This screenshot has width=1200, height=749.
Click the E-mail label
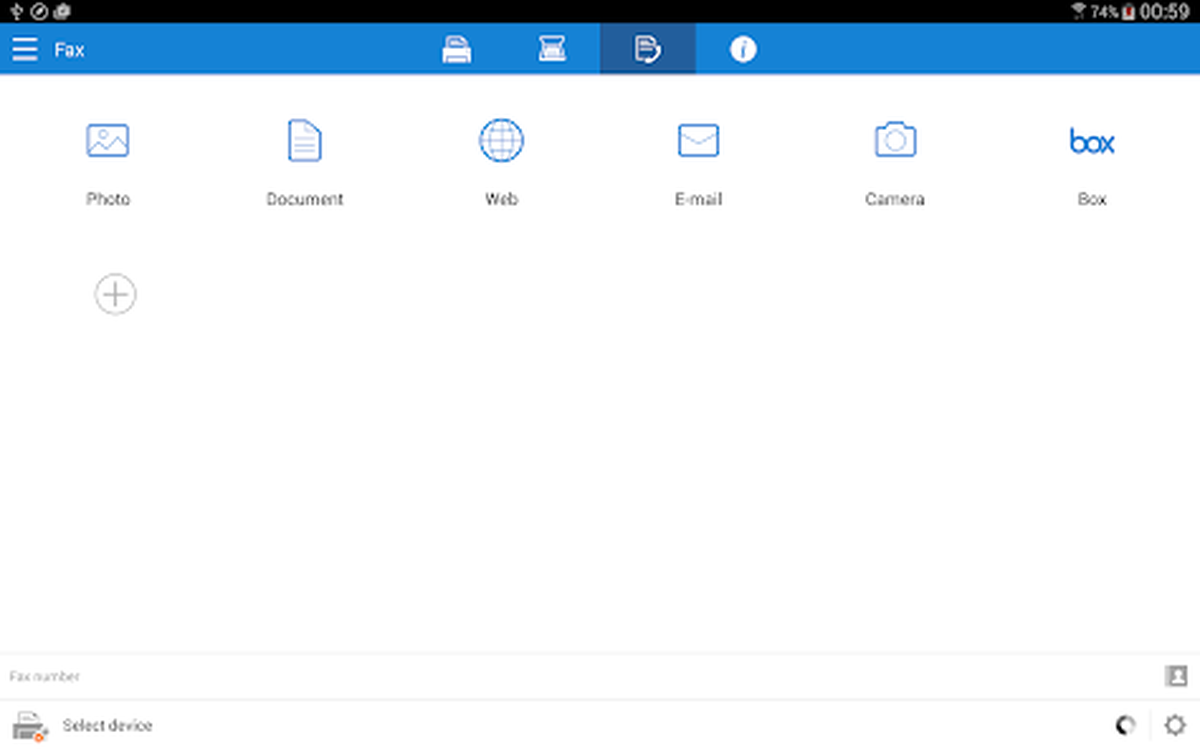click(698, 199)
